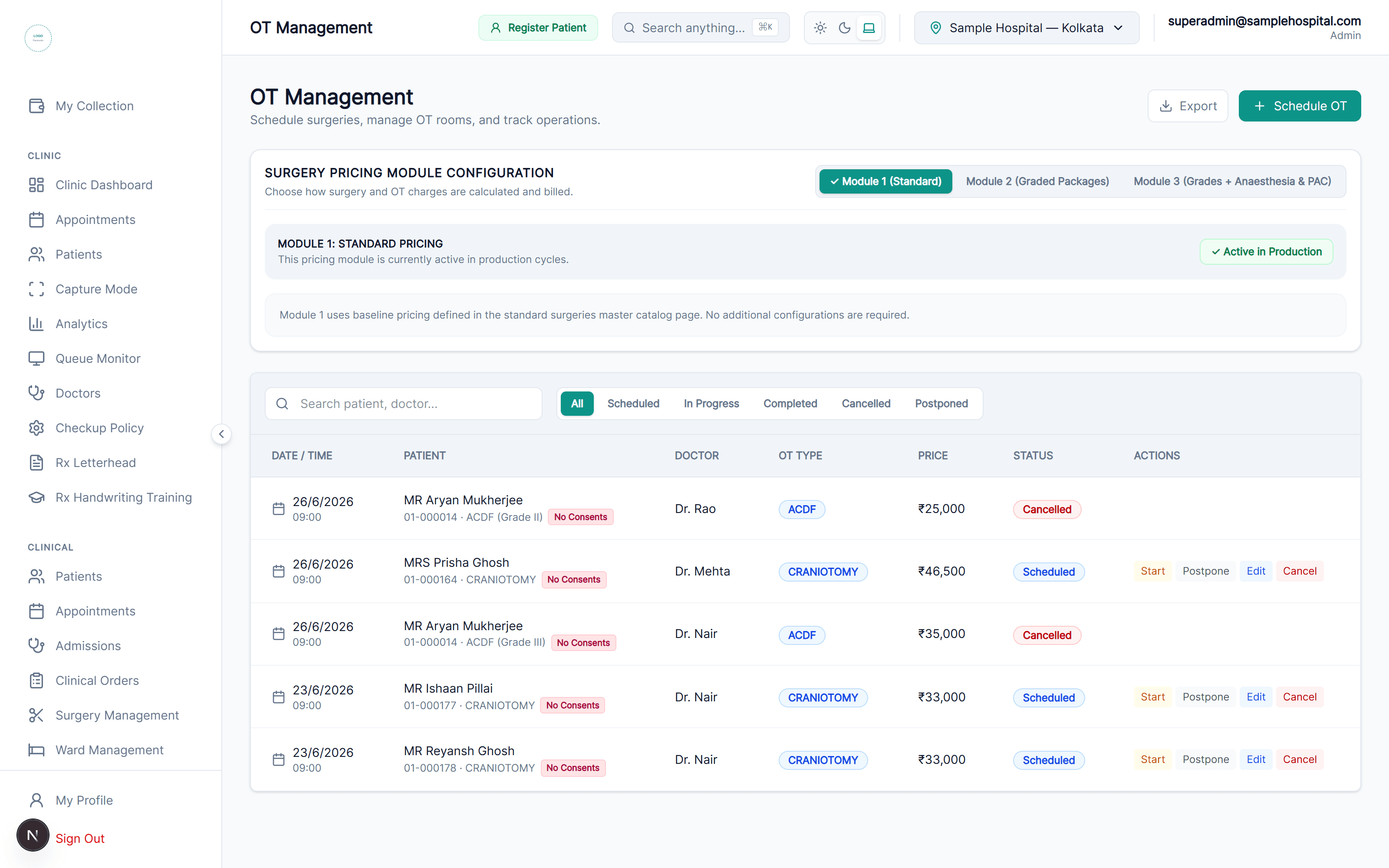Click the Capture Mode frame icon
Screen dimensions: 1389x868
click(x=36, y=289)
